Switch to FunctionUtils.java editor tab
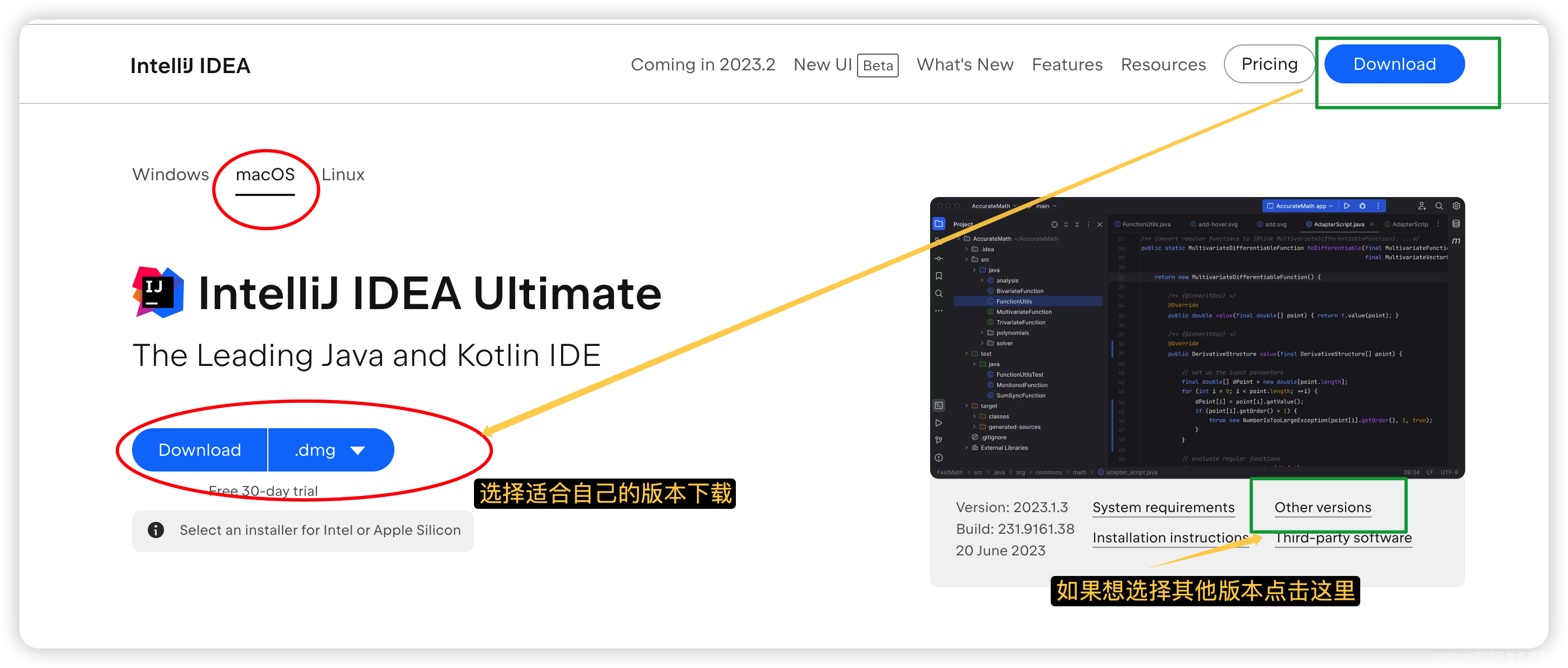 click(x=1143, y=225)
